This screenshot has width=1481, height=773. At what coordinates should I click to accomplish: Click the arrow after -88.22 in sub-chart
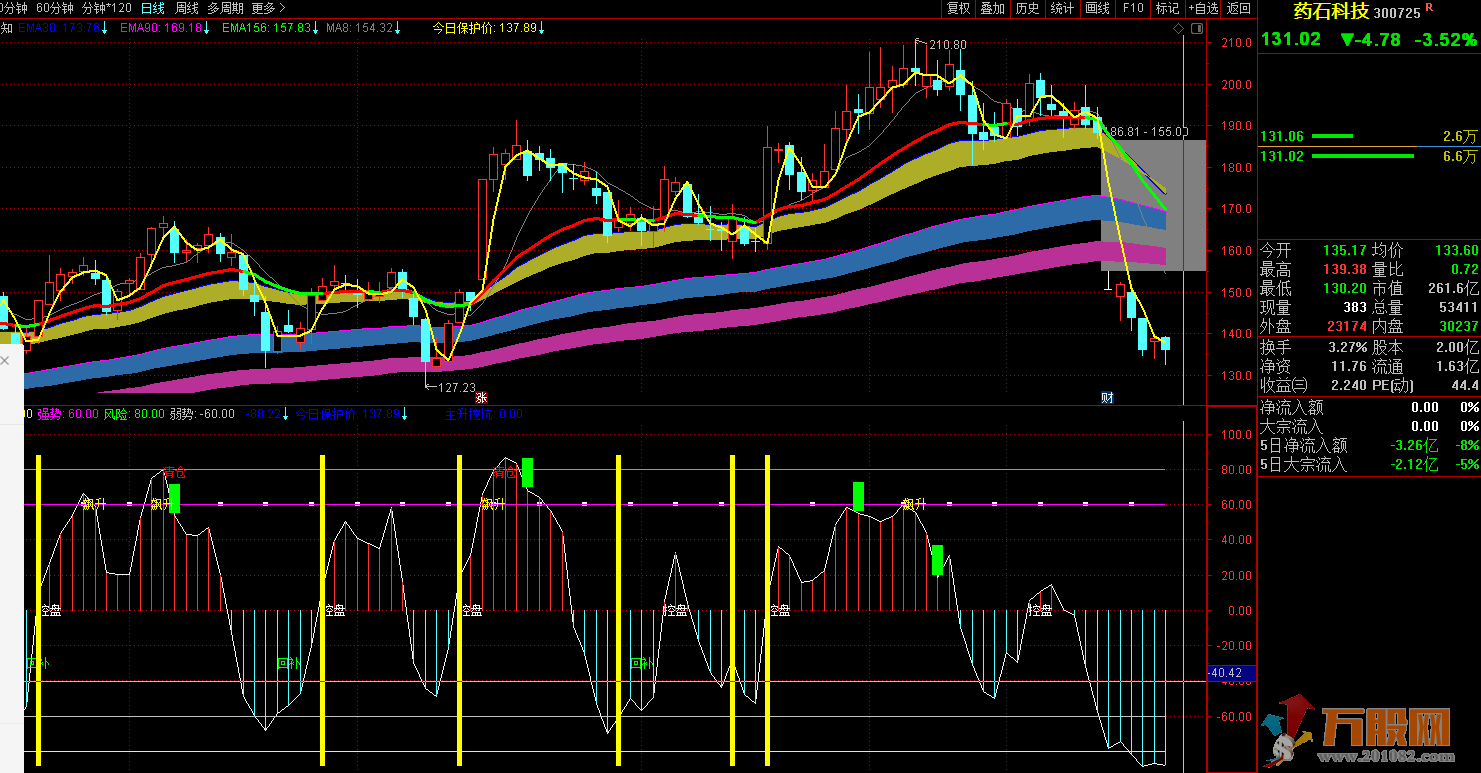pyautogui.click(x=284, y=413)
